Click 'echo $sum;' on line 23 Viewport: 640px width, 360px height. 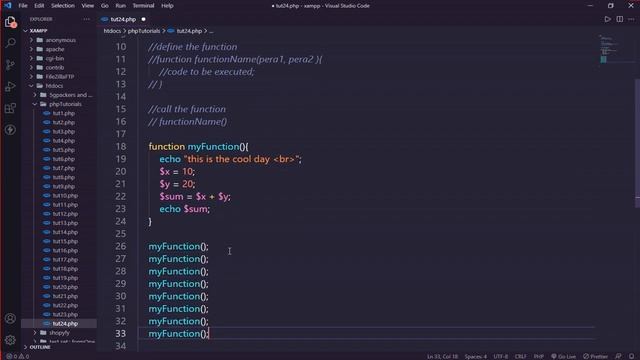pos(184,209)
